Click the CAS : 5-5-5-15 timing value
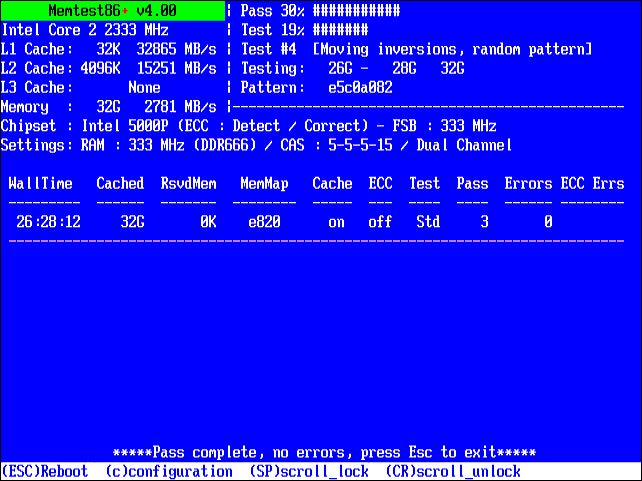The height and width of the screenshot is (481, 642). tap(336, 145)
